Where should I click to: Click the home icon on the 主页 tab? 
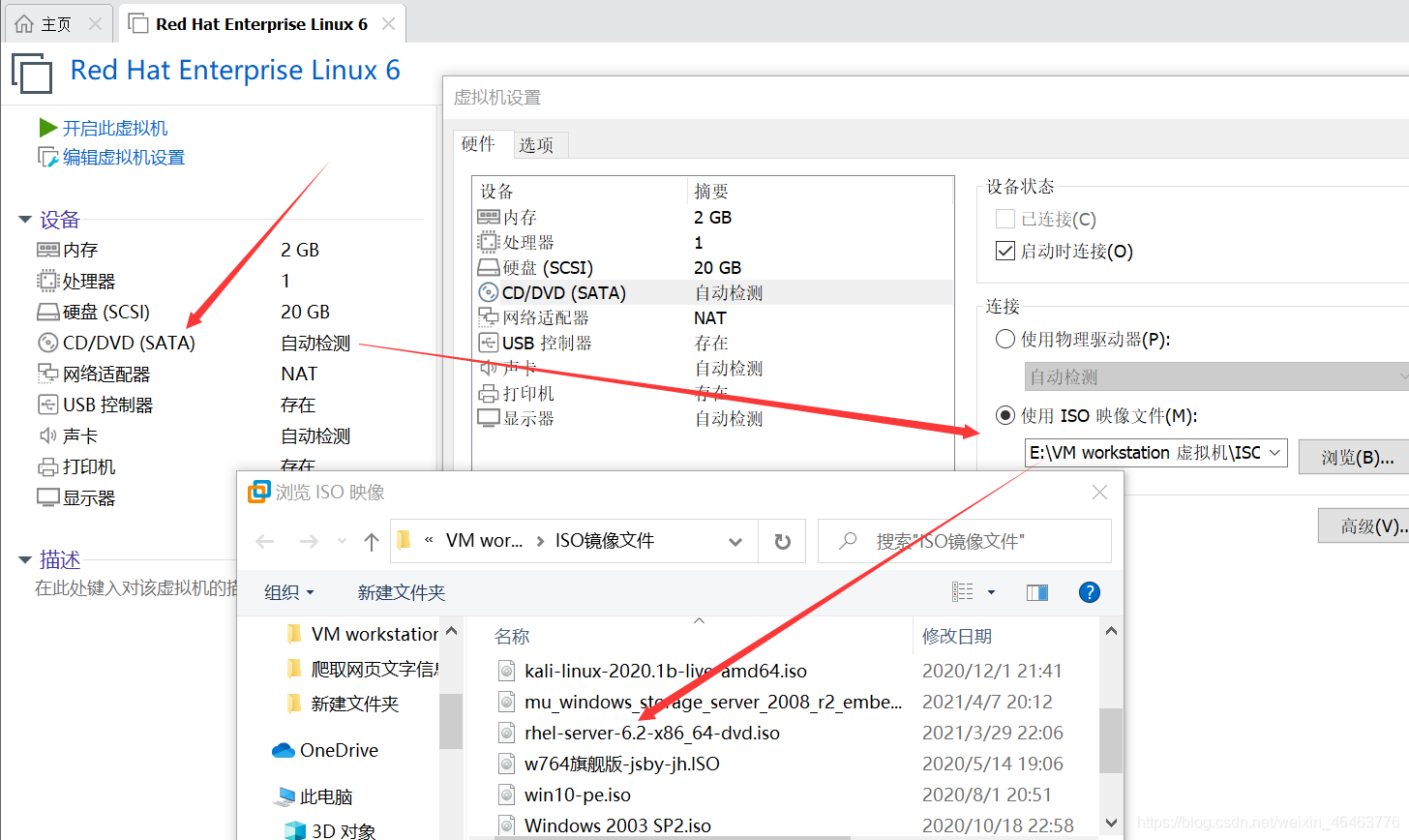pyautogui.click(x=24, y=23)
